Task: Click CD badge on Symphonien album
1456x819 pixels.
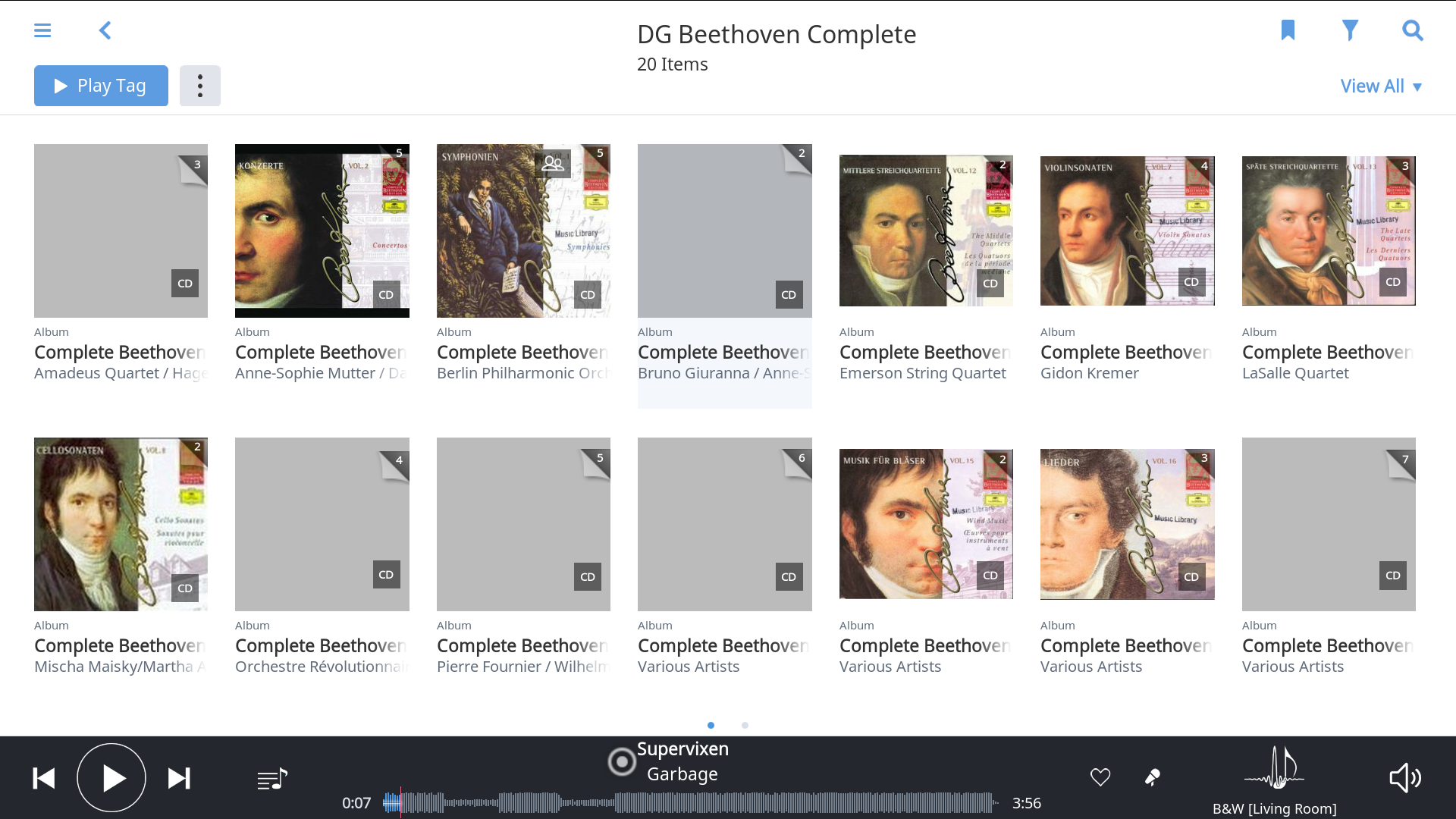Action: click(588, 294)
